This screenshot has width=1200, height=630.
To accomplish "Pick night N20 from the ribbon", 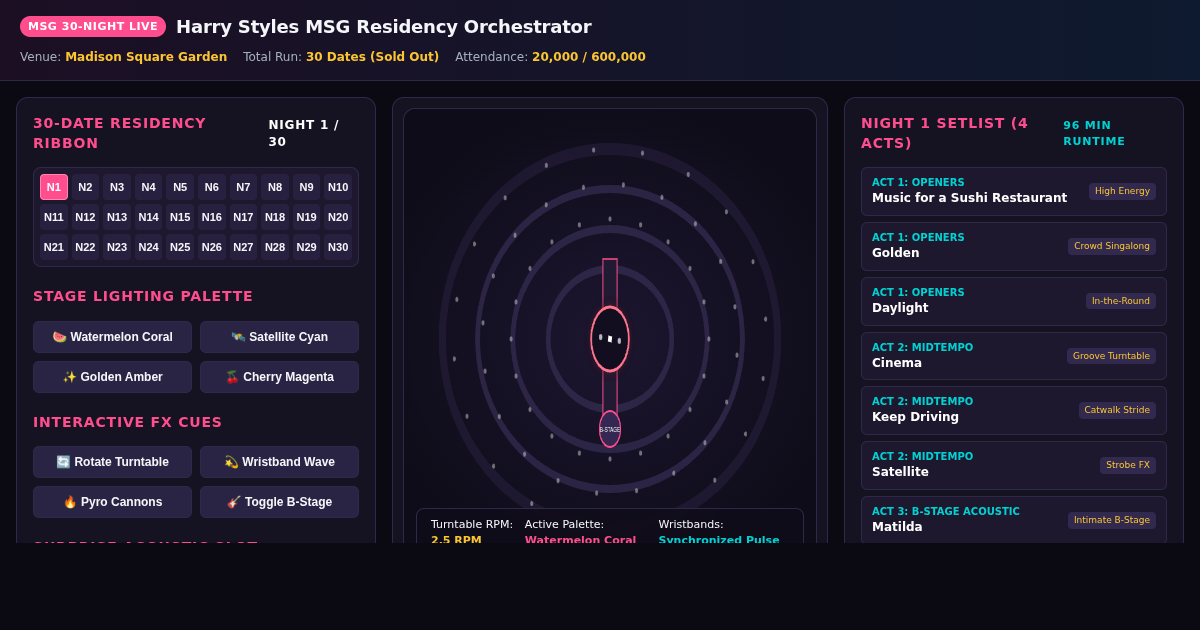I will tap(338, 217).
